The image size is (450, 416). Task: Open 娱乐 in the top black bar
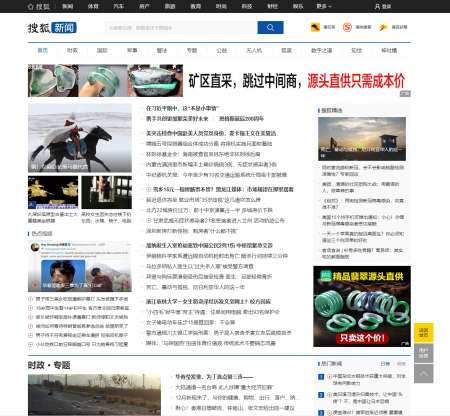pos(298,6)
